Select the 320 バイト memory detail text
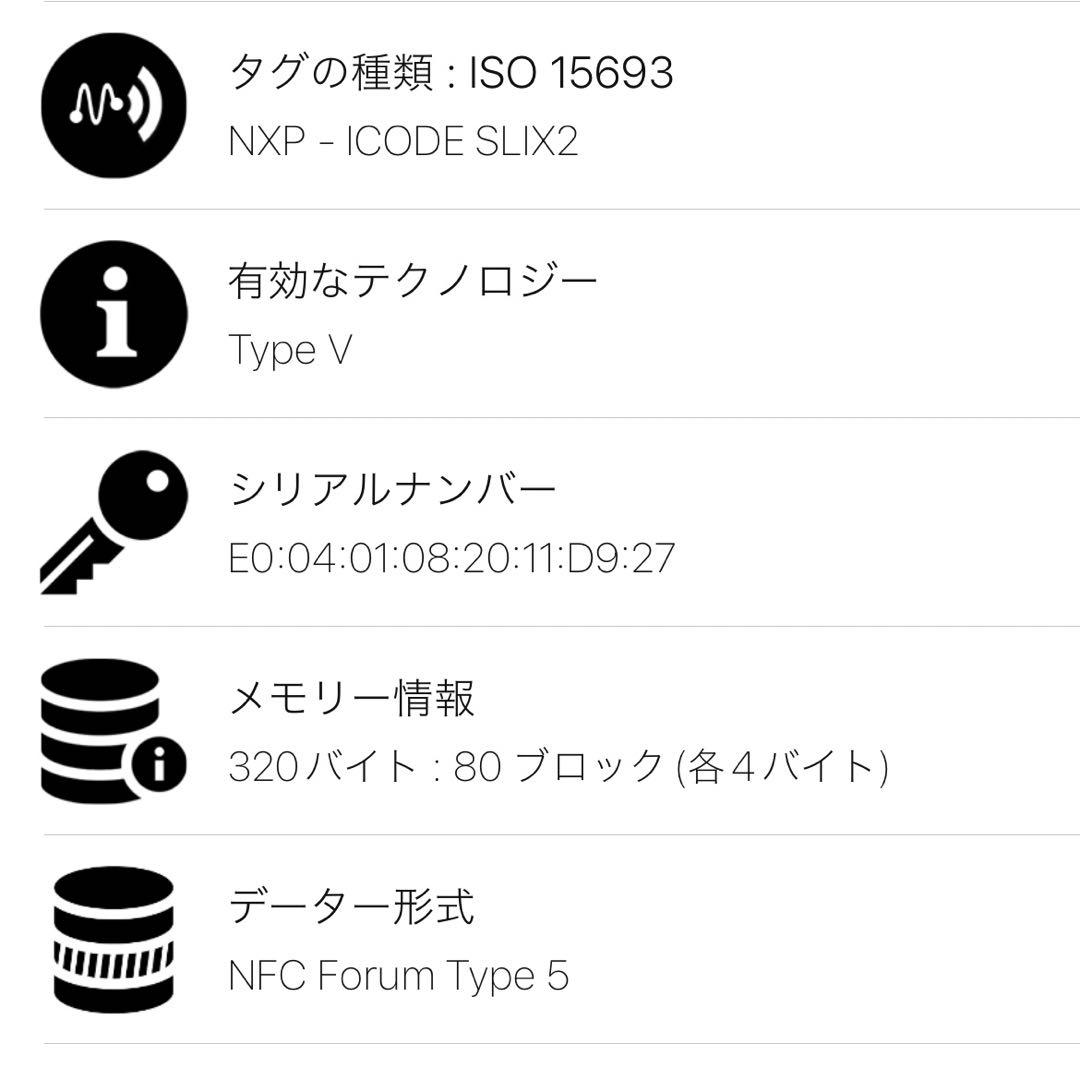1080x1080 pixels. click(x=560, y=765)
